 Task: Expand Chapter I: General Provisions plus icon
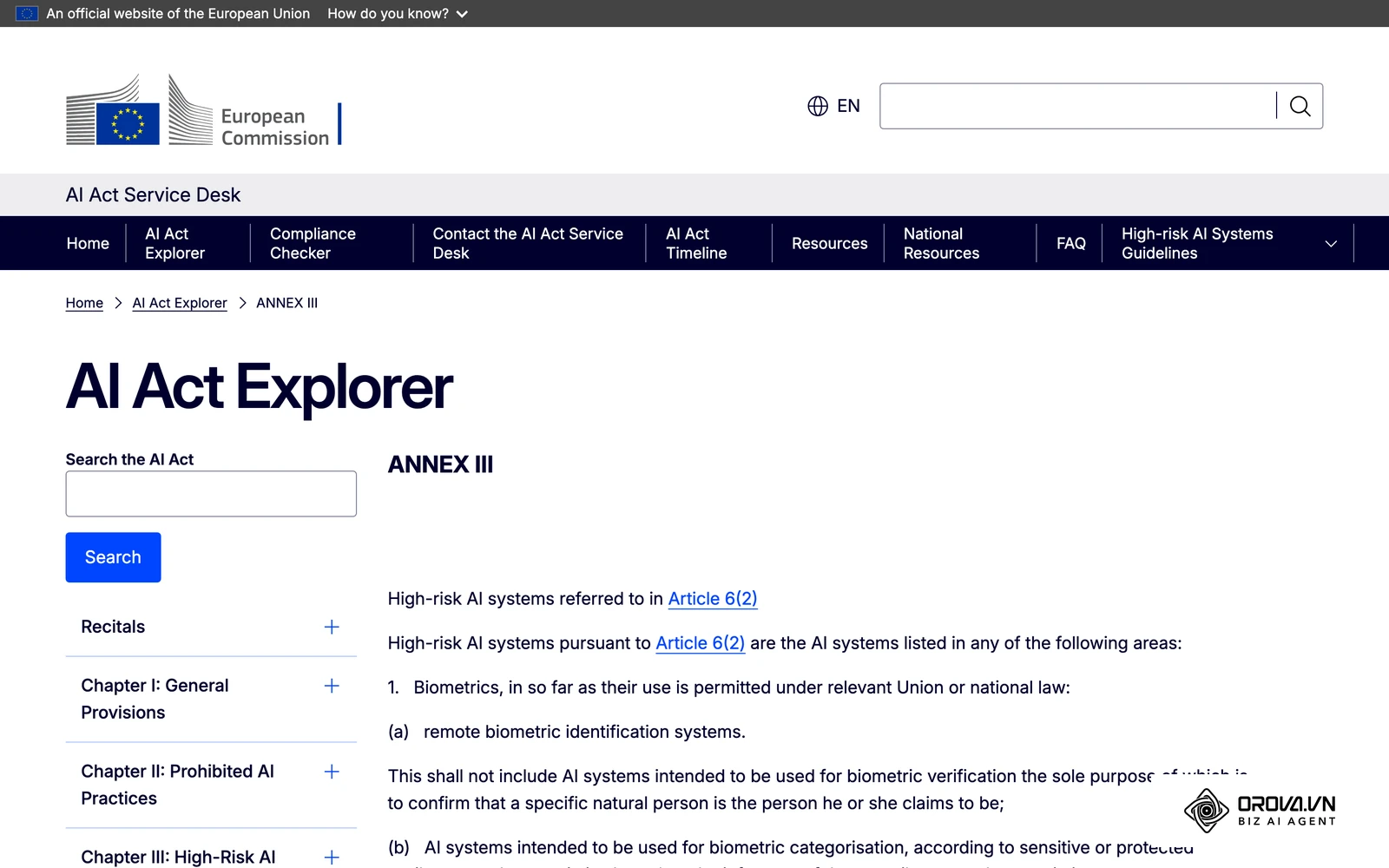[332, 686]
